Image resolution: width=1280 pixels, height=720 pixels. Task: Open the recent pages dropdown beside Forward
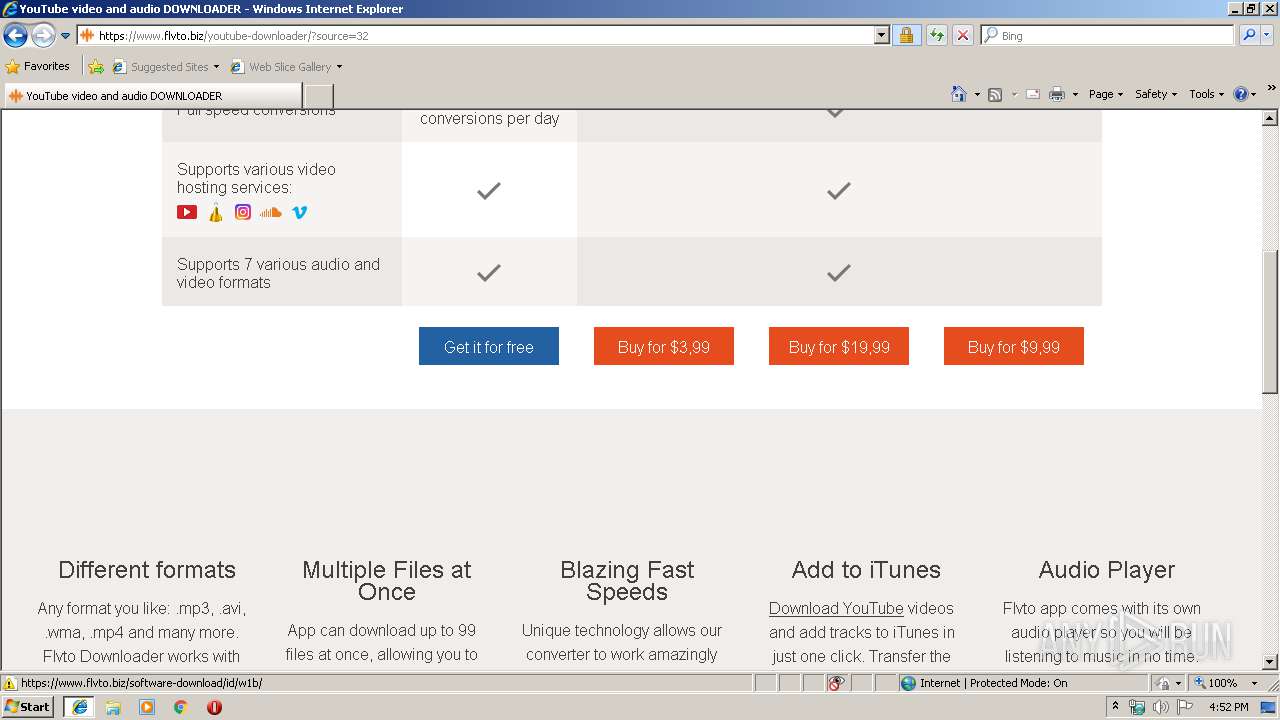point(65,36)
